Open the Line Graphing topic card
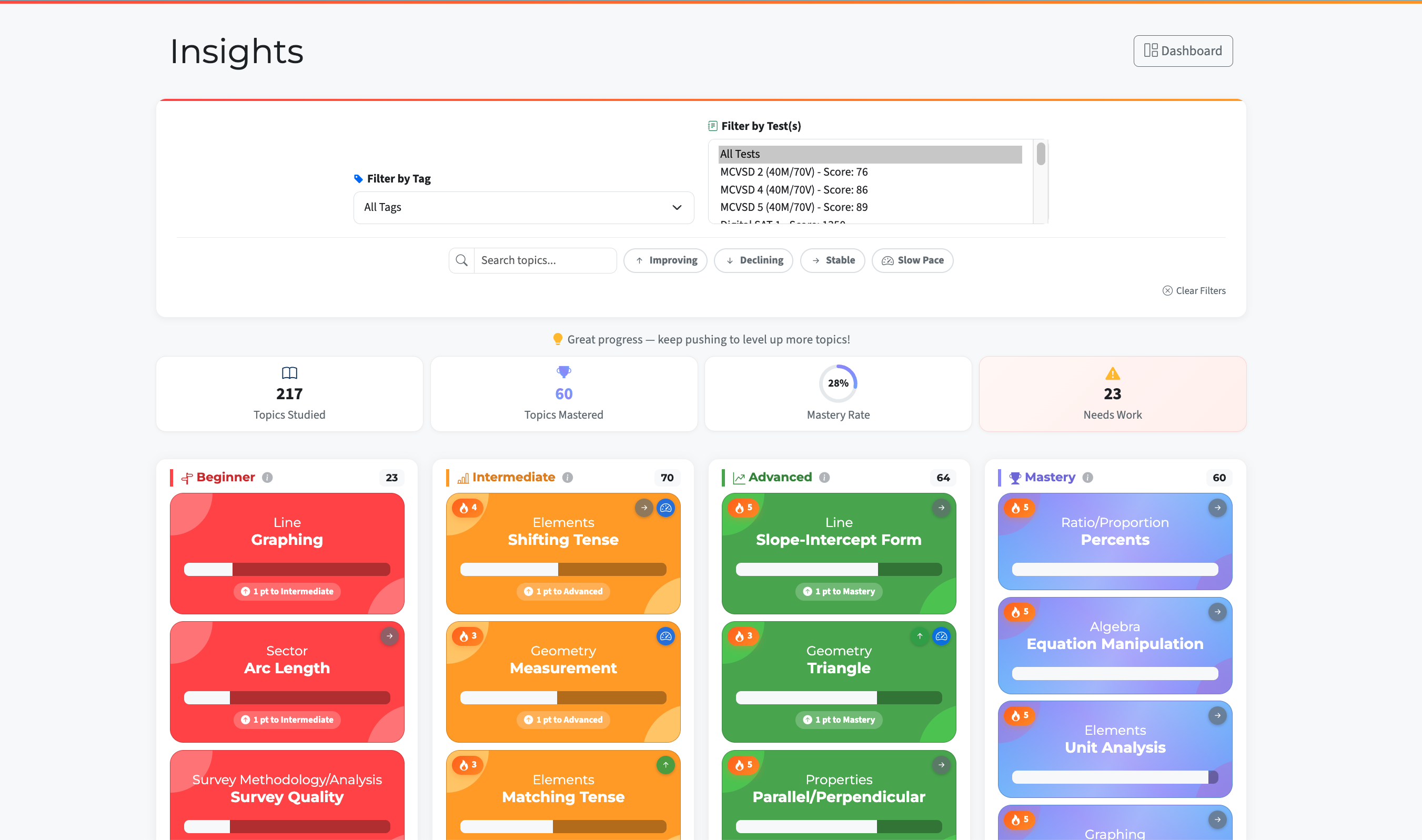Viewport: 1422px width, 840px height. (287, 553)
